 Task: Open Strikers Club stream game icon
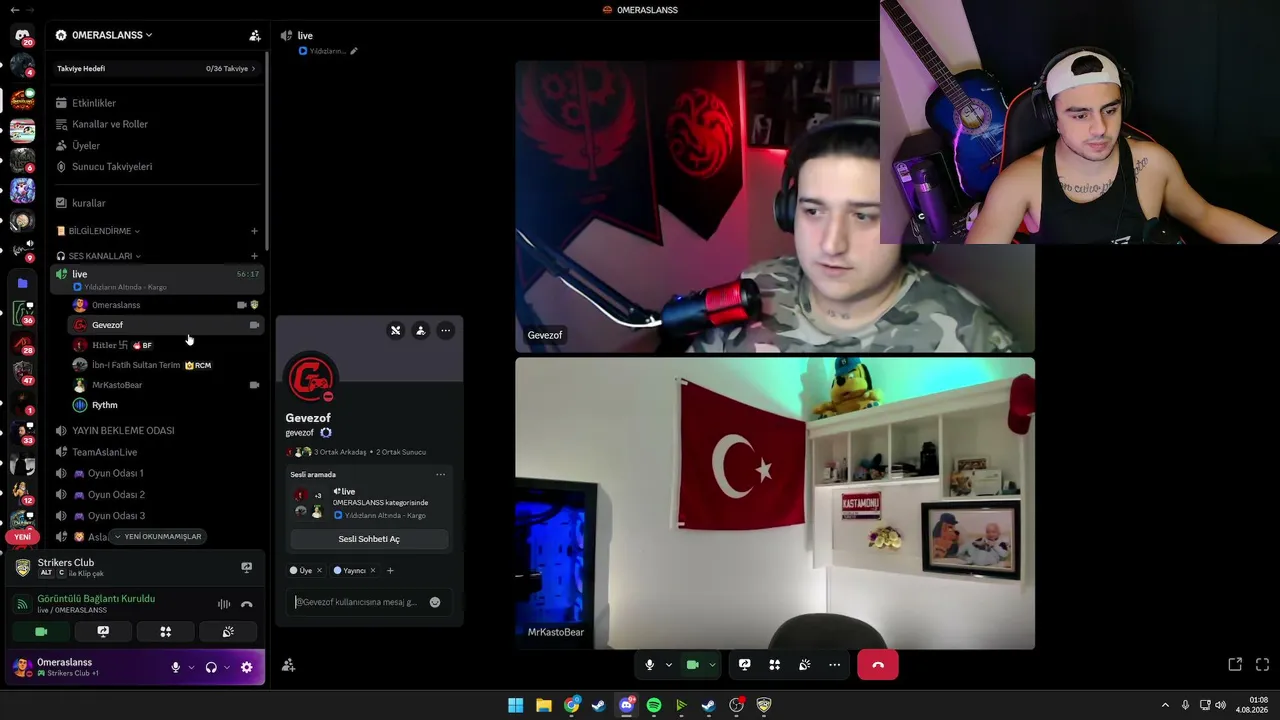point(247,567)
